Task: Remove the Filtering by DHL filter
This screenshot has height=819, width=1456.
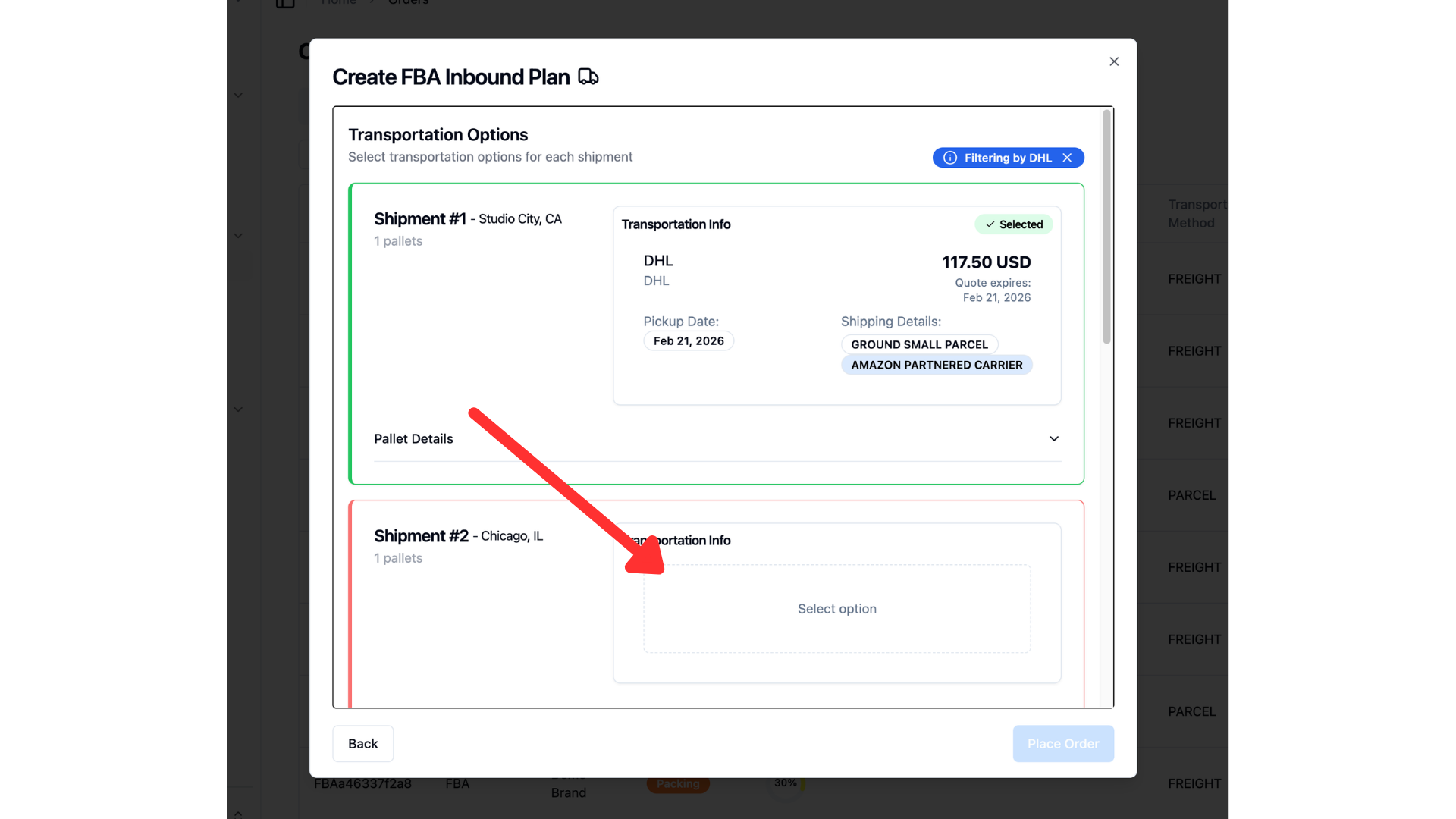Action: [1067, 158]
